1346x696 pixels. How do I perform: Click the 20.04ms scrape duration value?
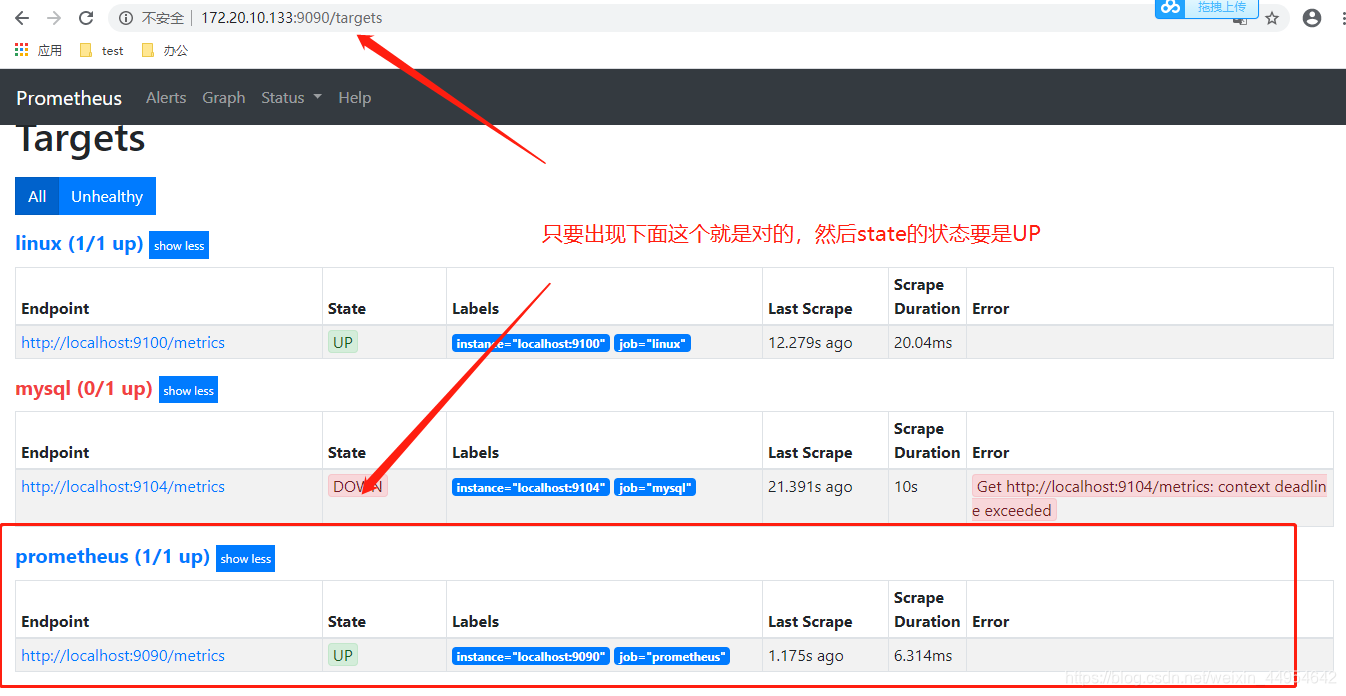[x=923, y=343]
